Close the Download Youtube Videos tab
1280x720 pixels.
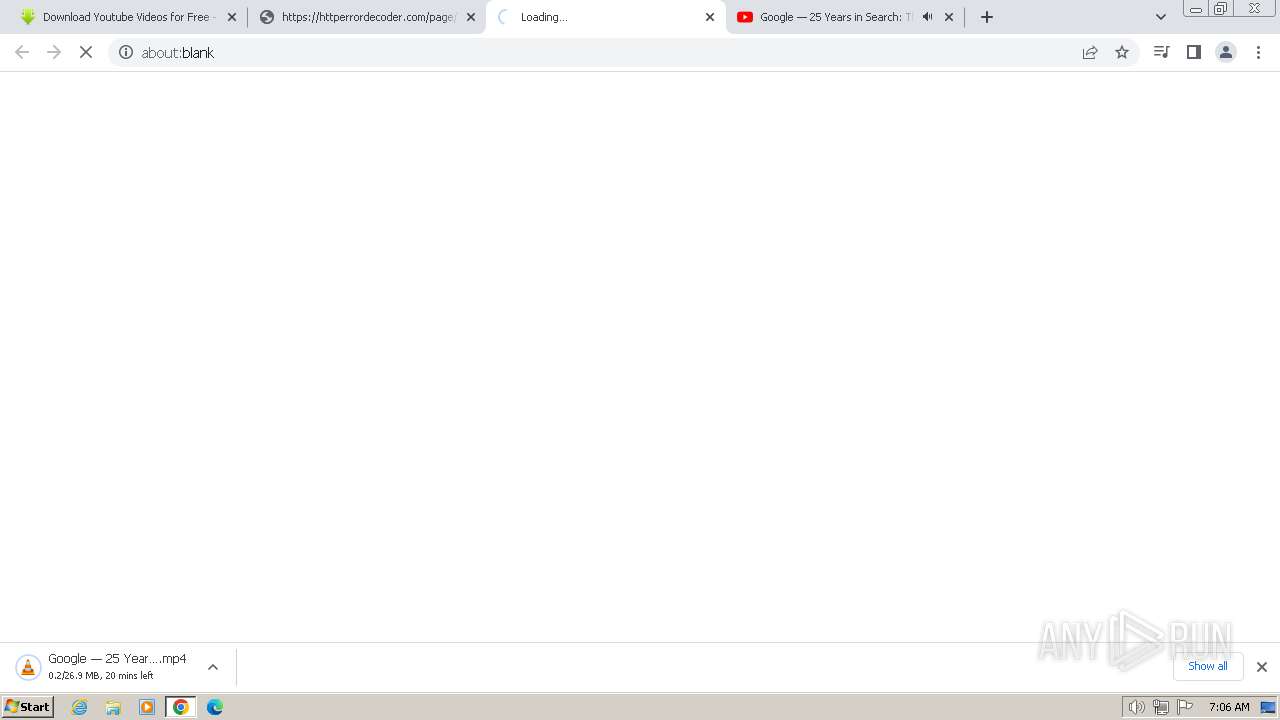point(232,17)
